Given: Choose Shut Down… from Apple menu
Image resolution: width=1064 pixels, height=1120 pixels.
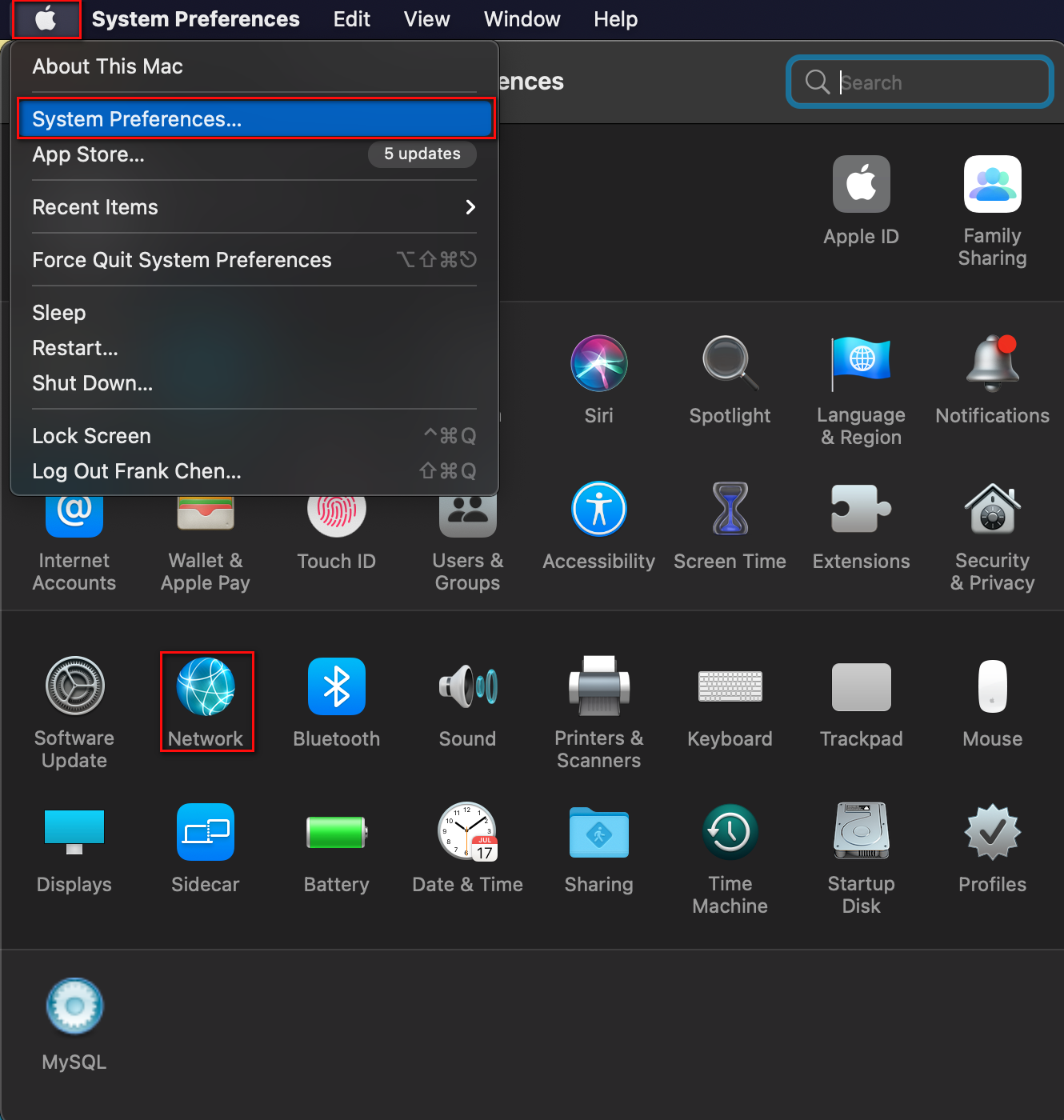Looking at the screenshot, I should pyautogui.click(x=254, y=383).
